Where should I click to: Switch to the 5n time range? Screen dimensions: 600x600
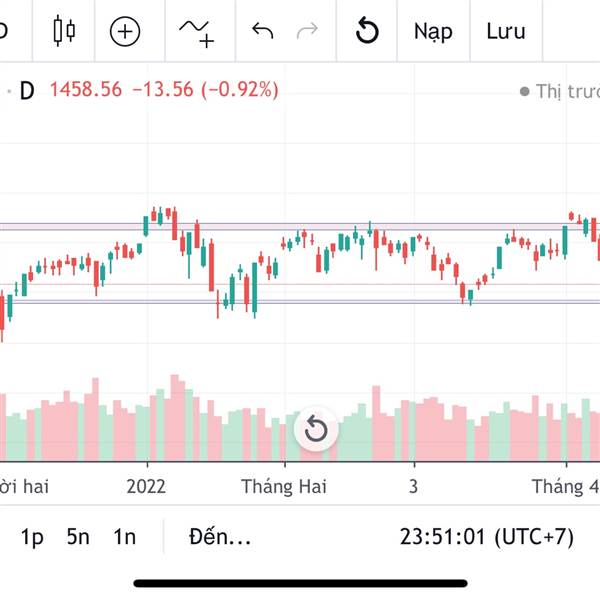[x=78, y=537]
